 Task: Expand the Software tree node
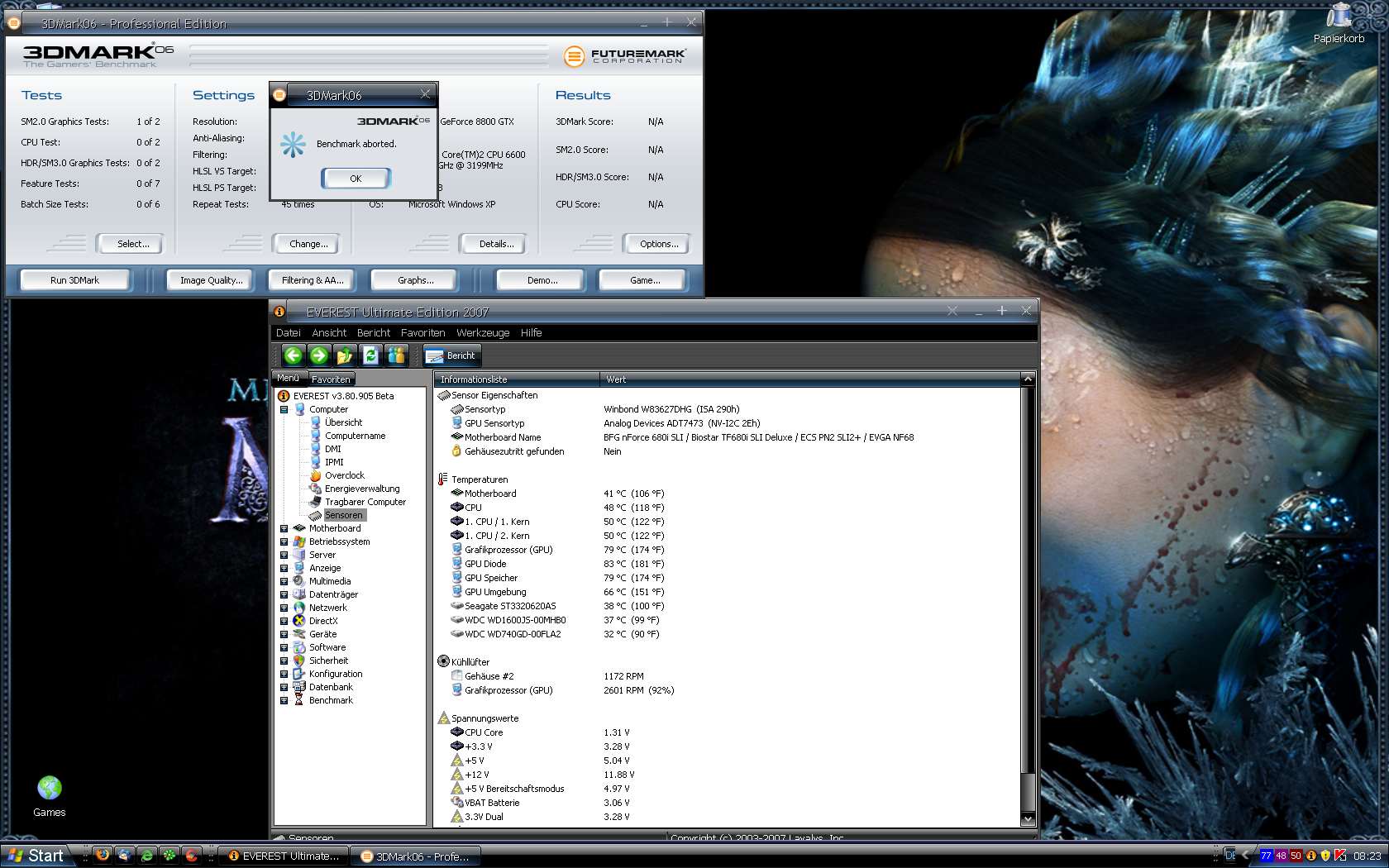coord(284,647)
